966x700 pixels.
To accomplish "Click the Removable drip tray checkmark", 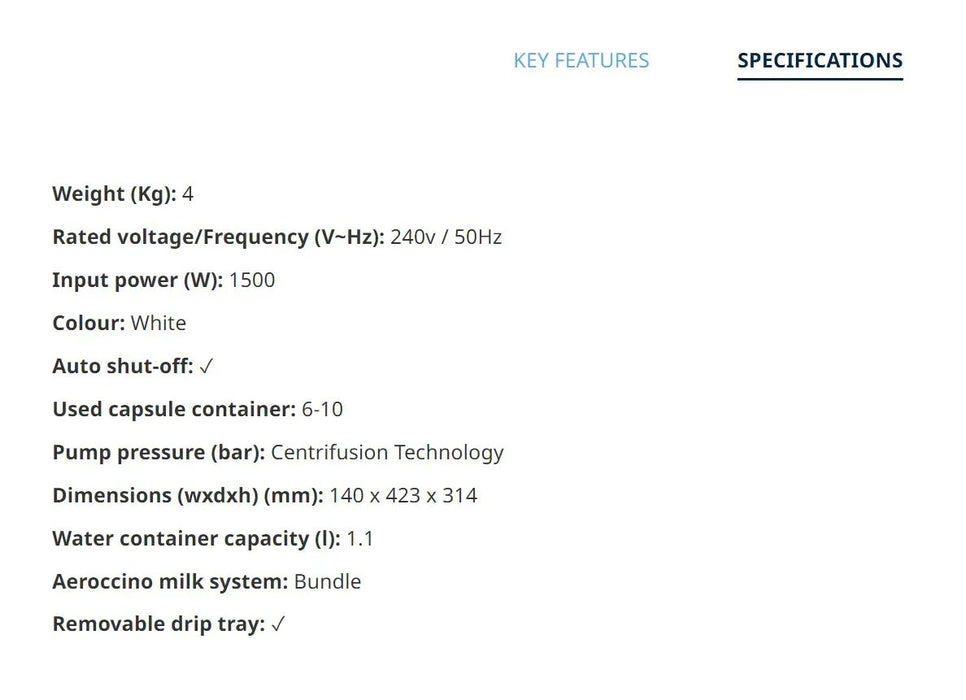I will pyautogui.click(x=278, y=625).
